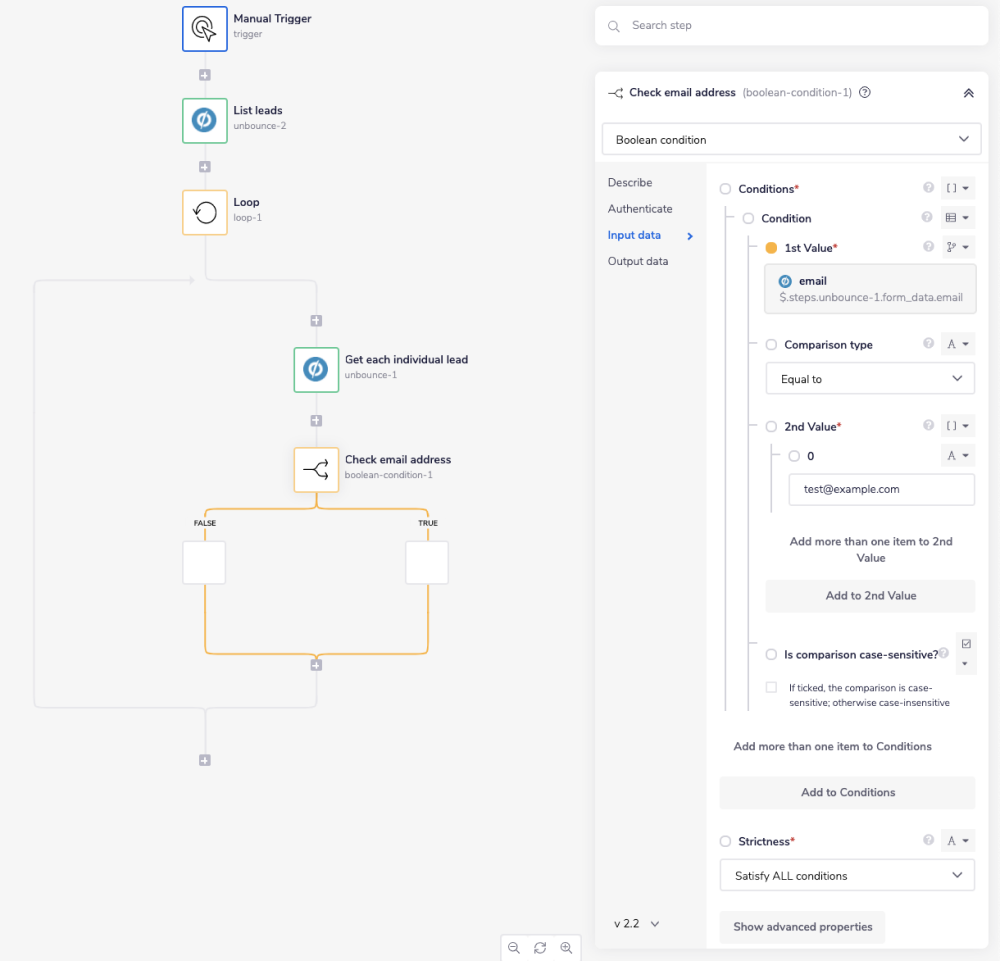Viewport: 1000px width, 961px height.
Task: Open the Boolean condition dropdown
Action: point(791,139)
